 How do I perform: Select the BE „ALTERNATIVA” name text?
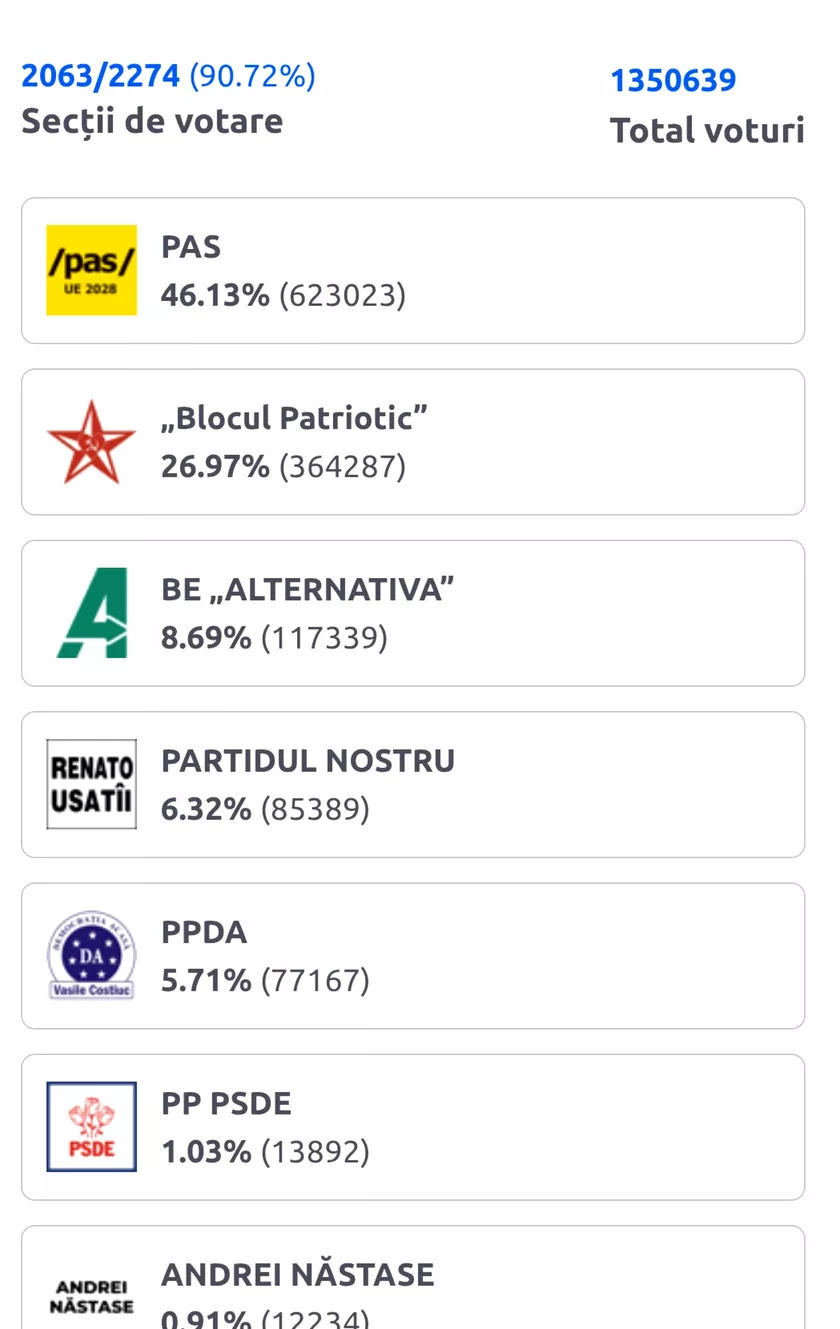(x=308, y=590)
